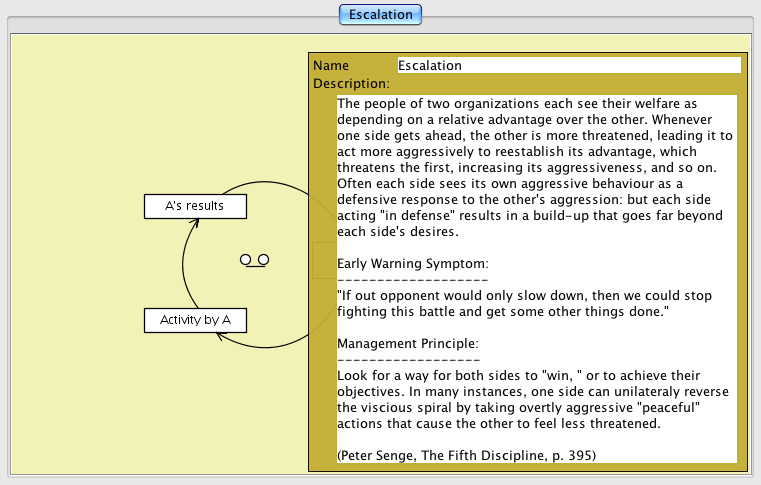Image resolution: width=761 pixels, height=485 pixels.
Task: Click the arrowhead pointing into A's results
Action: 197,222
